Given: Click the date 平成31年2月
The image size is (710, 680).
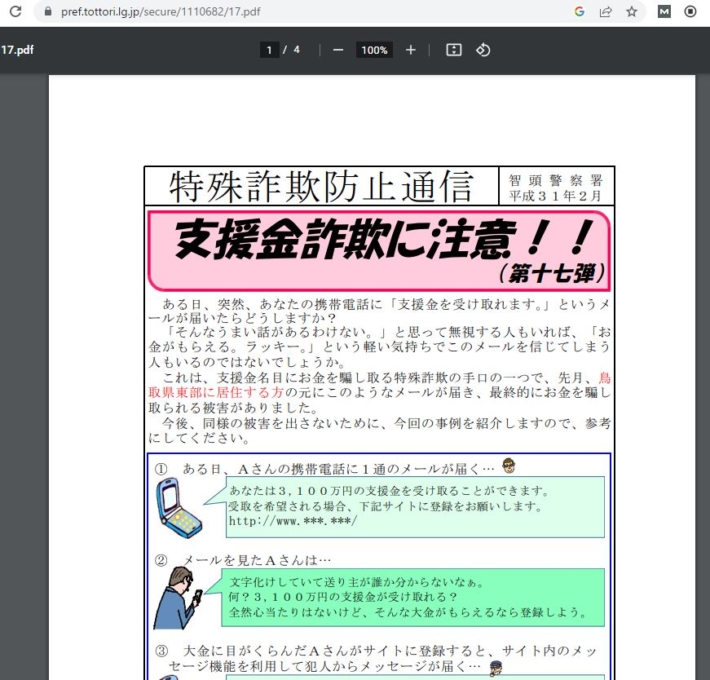Looking at the screenshot, I should [555, 196].
